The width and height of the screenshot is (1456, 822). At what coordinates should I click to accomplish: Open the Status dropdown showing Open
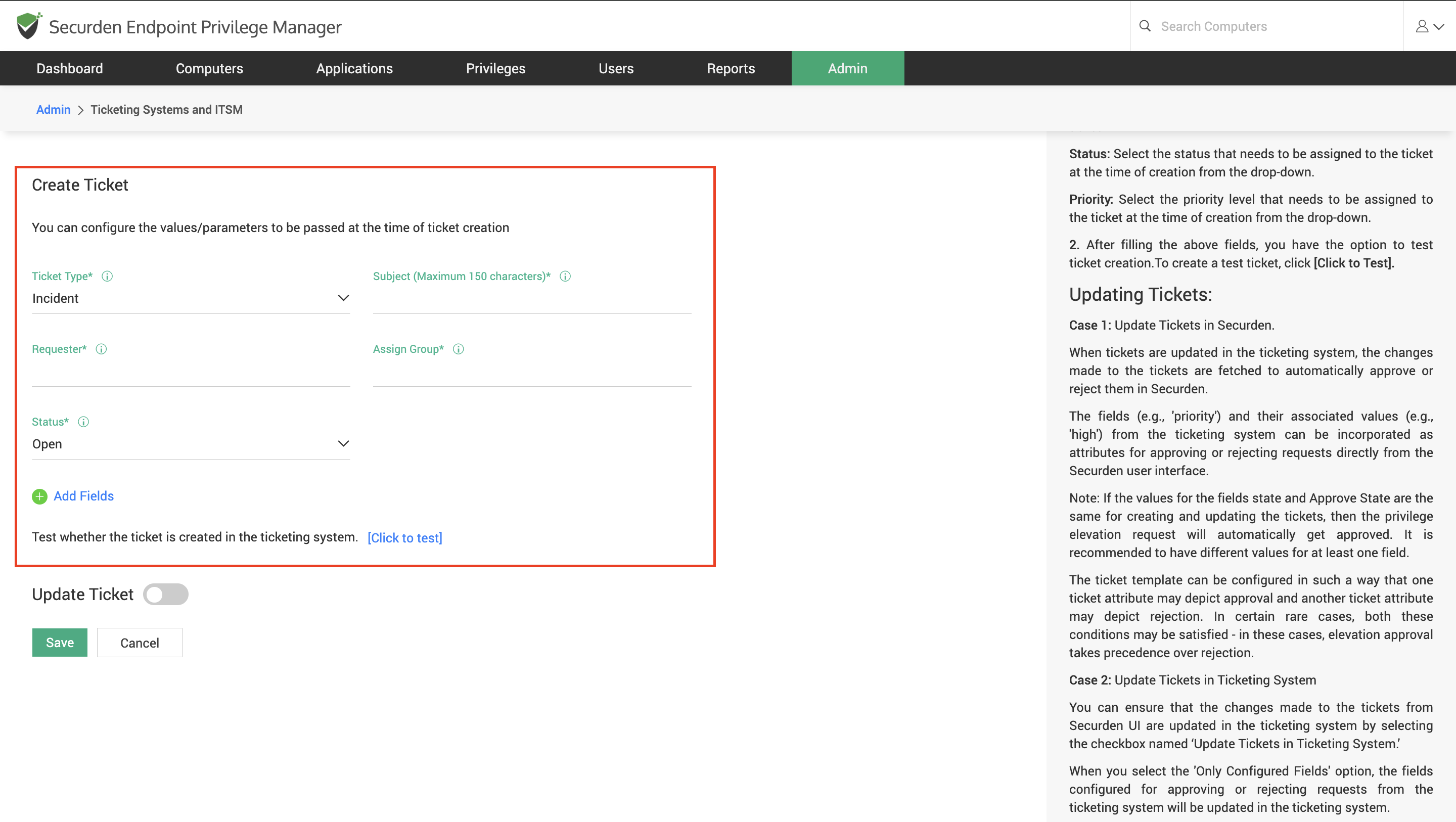tap(191, 444)
